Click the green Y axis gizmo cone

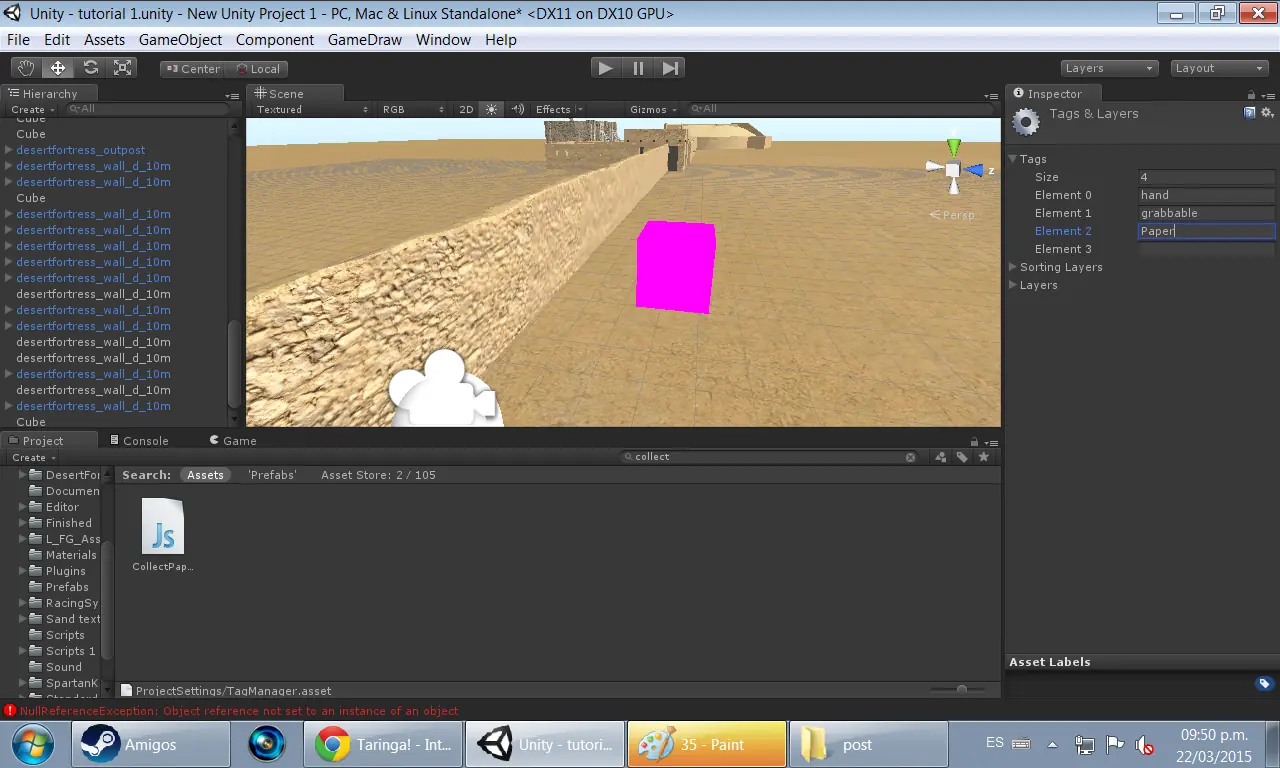(953, 147)
